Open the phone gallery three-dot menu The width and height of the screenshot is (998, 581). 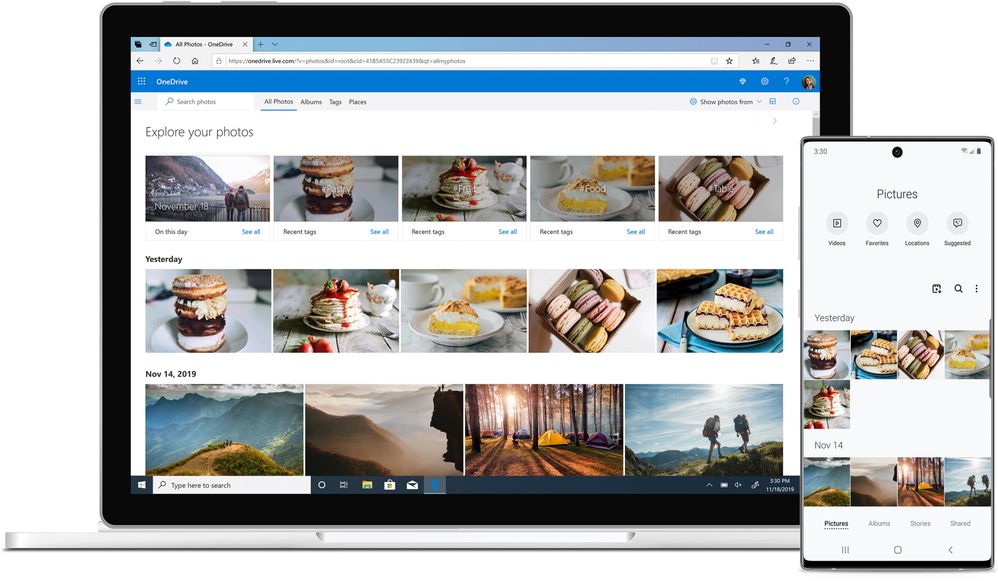[976, 289]
